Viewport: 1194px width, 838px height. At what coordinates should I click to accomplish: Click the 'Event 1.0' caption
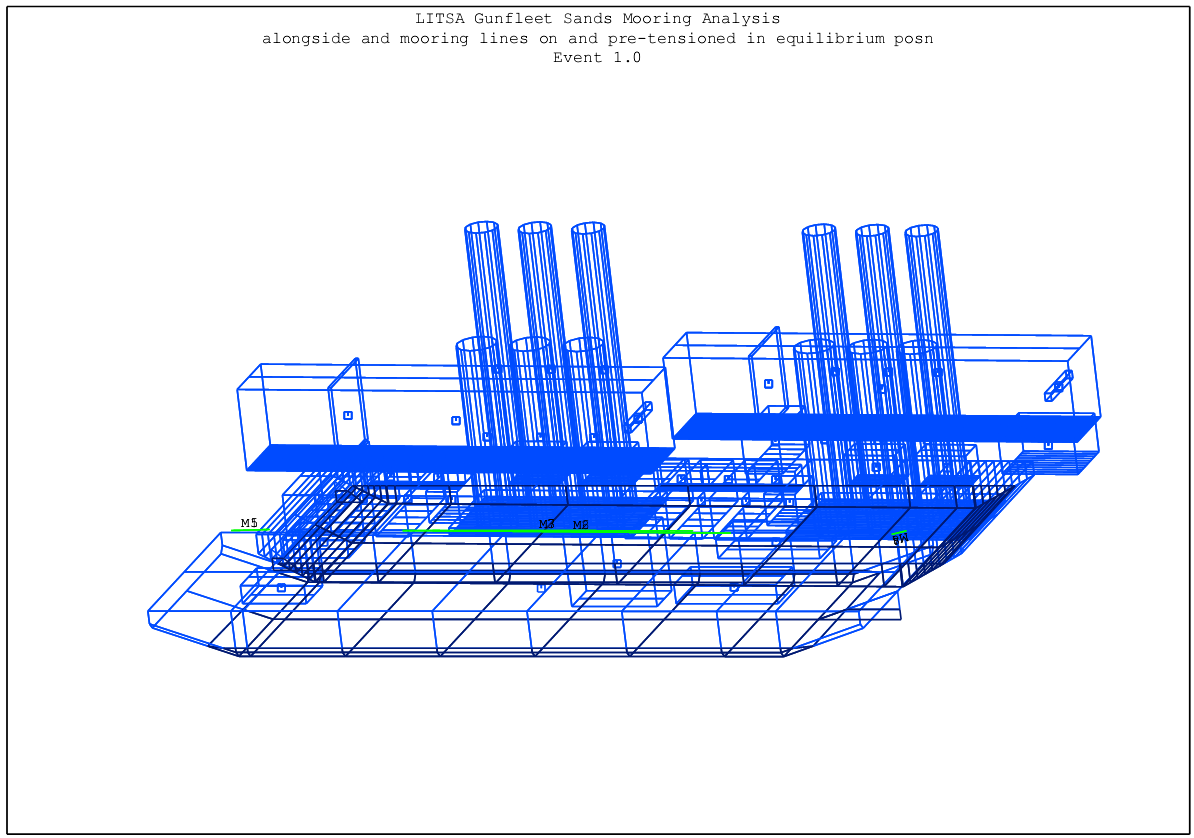[597, 57]
